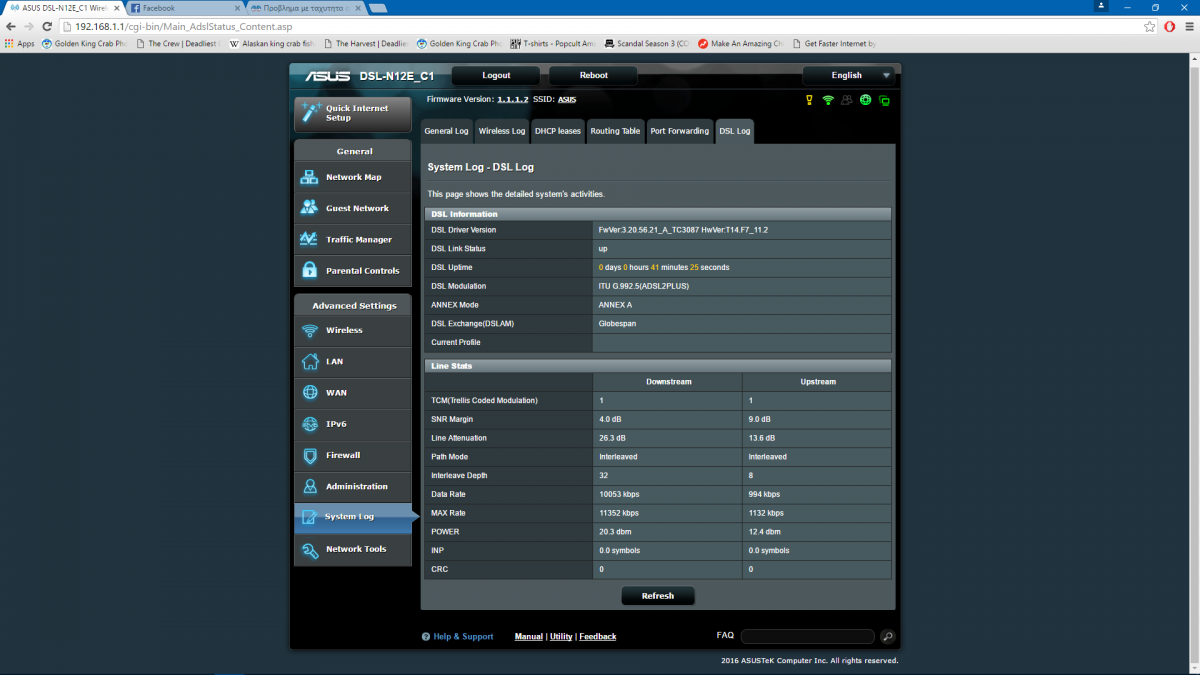Launch Quick Internet Setup wizard
1200x675 pixels.
click(352, 113)
